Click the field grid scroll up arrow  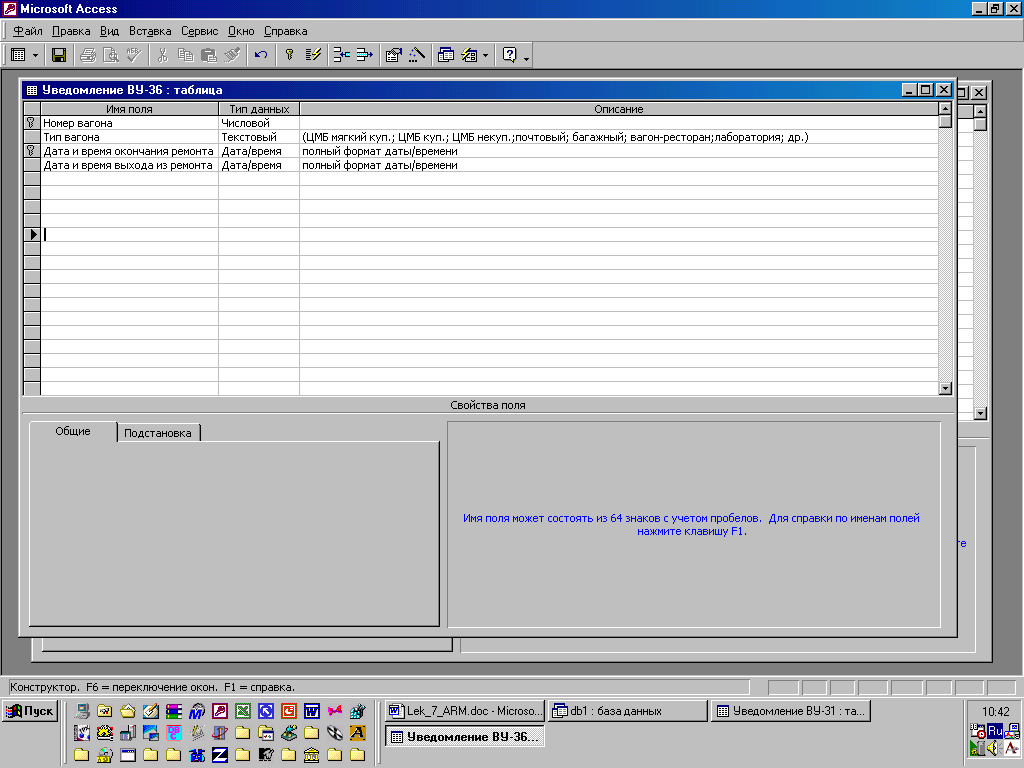[x=945, y=108]
